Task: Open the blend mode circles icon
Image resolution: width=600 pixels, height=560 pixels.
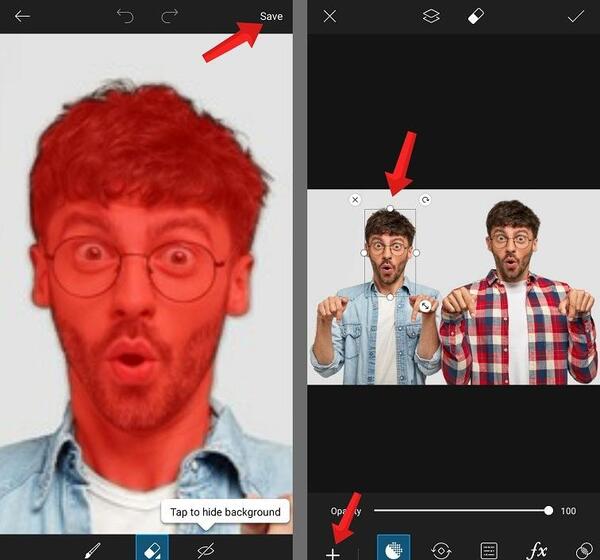Action: 584,551
